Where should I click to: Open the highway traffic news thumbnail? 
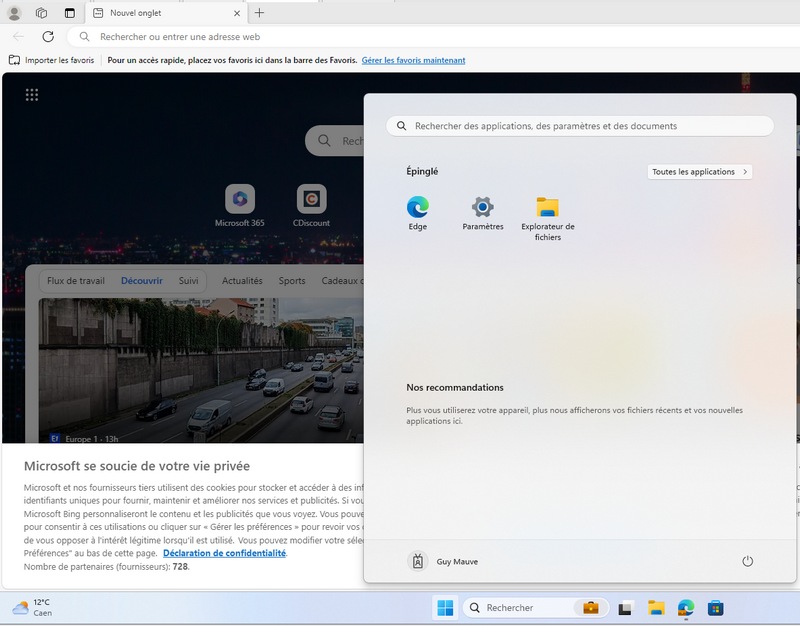click(201, 370)
